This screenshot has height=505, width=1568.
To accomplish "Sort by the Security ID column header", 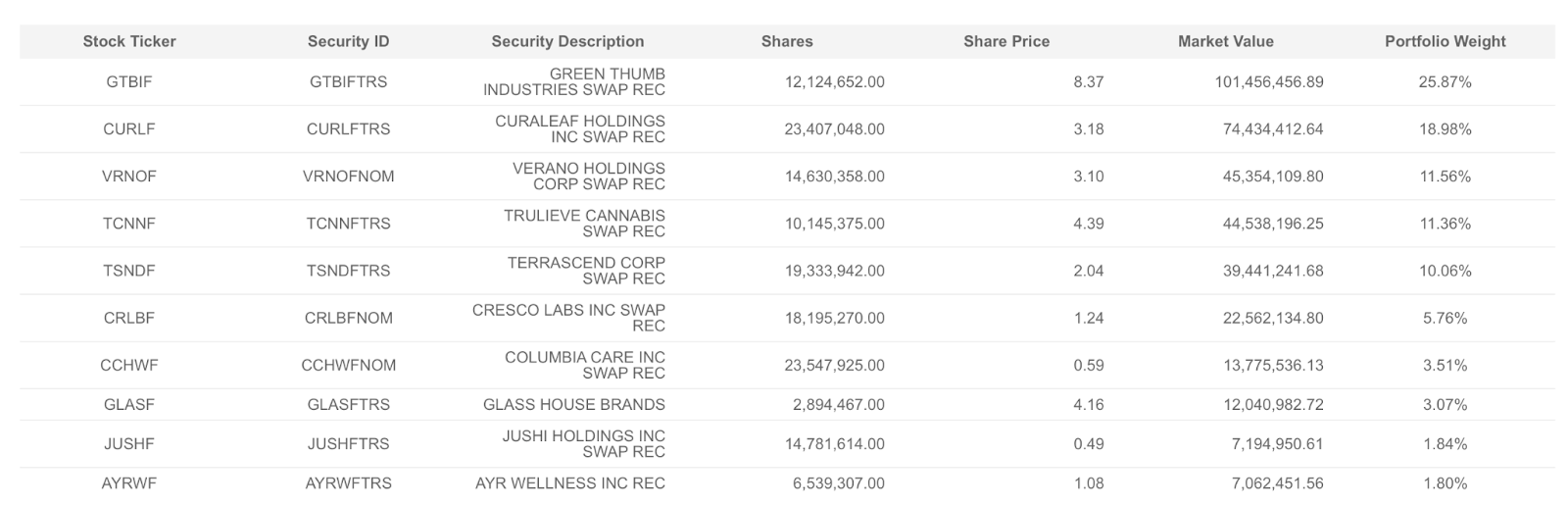I will click(348, 41).
